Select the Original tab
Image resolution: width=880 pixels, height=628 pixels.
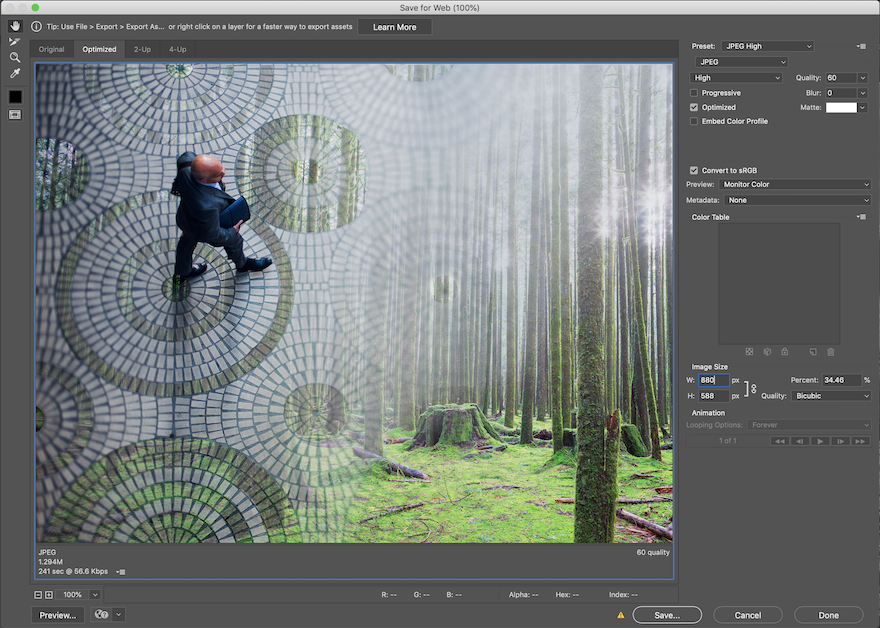[51, 48]
